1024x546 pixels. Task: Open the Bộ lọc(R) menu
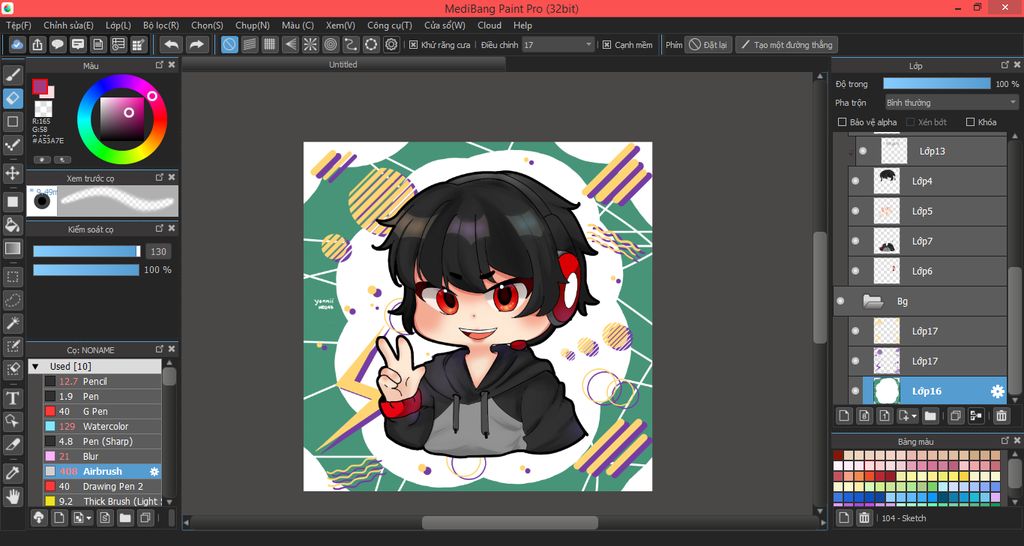point(161,25)
